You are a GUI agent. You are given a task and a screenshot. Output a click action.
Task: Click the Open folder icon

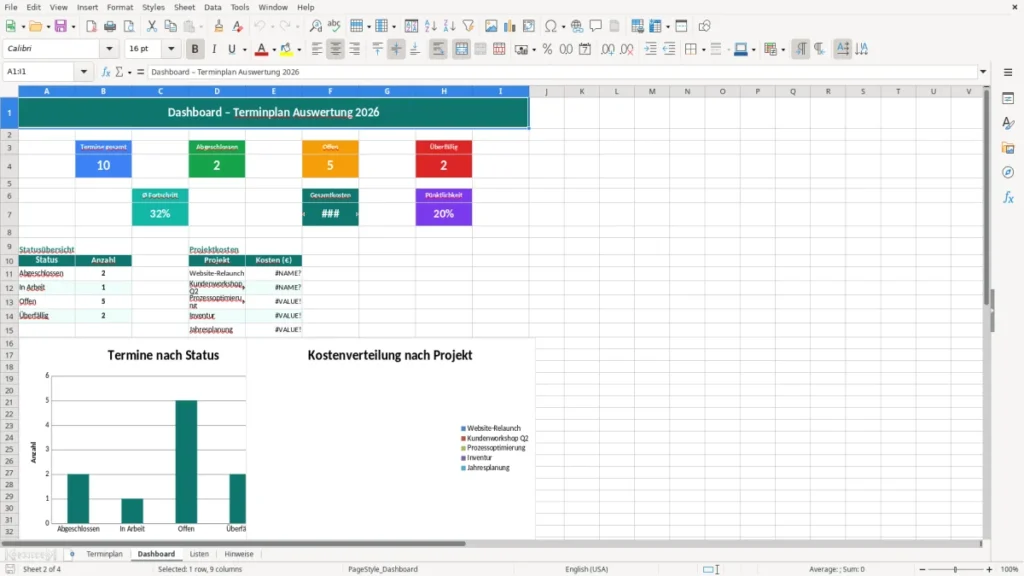tap(35, 26)
